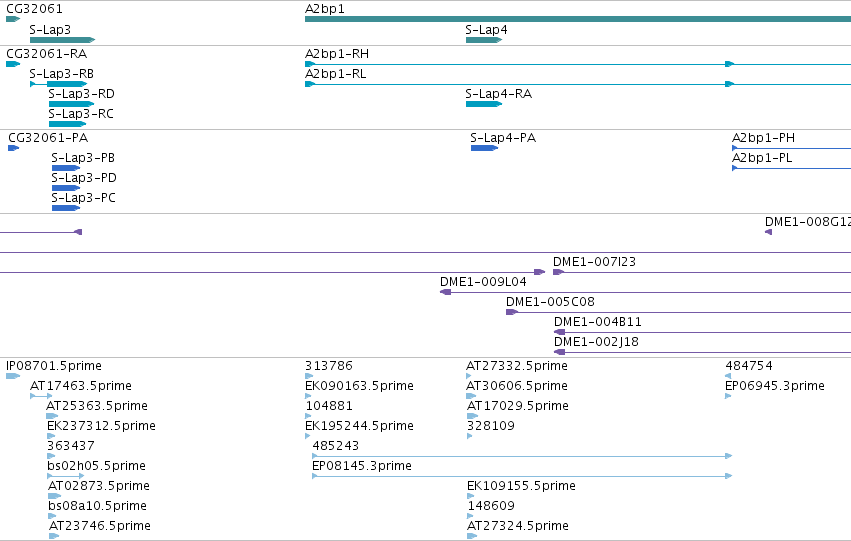
Task: Click the S-Lap3-PC protein glyph
Action: pyautogui.click(x=66, y=208)
